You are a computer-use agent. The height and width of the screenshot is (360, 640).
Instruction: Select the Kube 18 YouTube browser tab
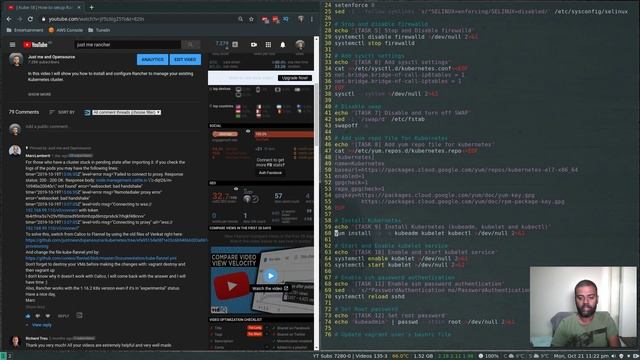(43, 7)
